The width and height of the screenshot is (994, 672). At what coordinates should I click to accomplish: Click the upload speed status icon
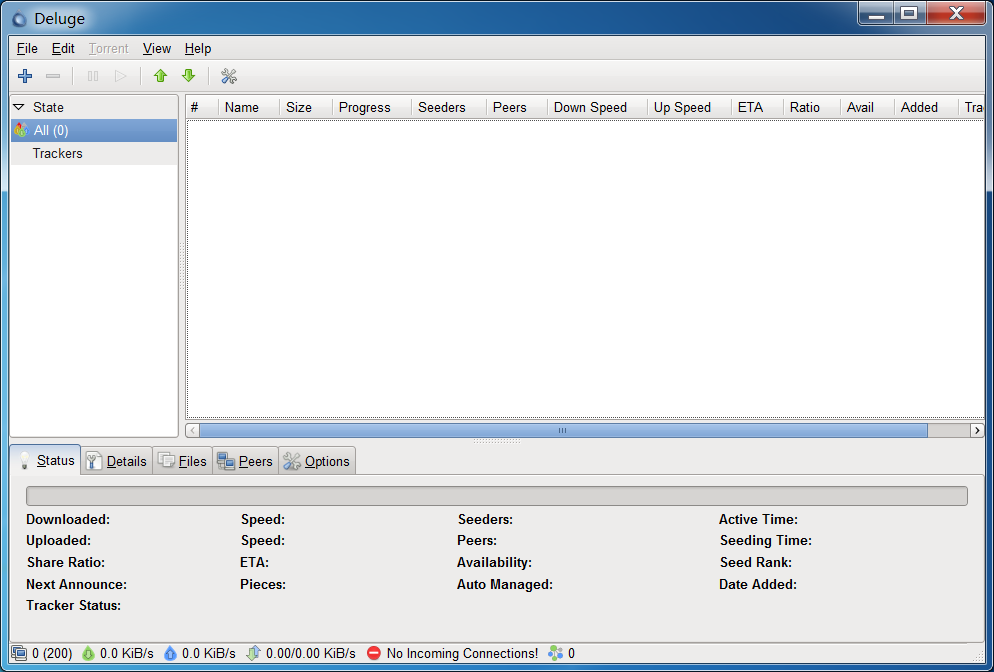(170, 653)
